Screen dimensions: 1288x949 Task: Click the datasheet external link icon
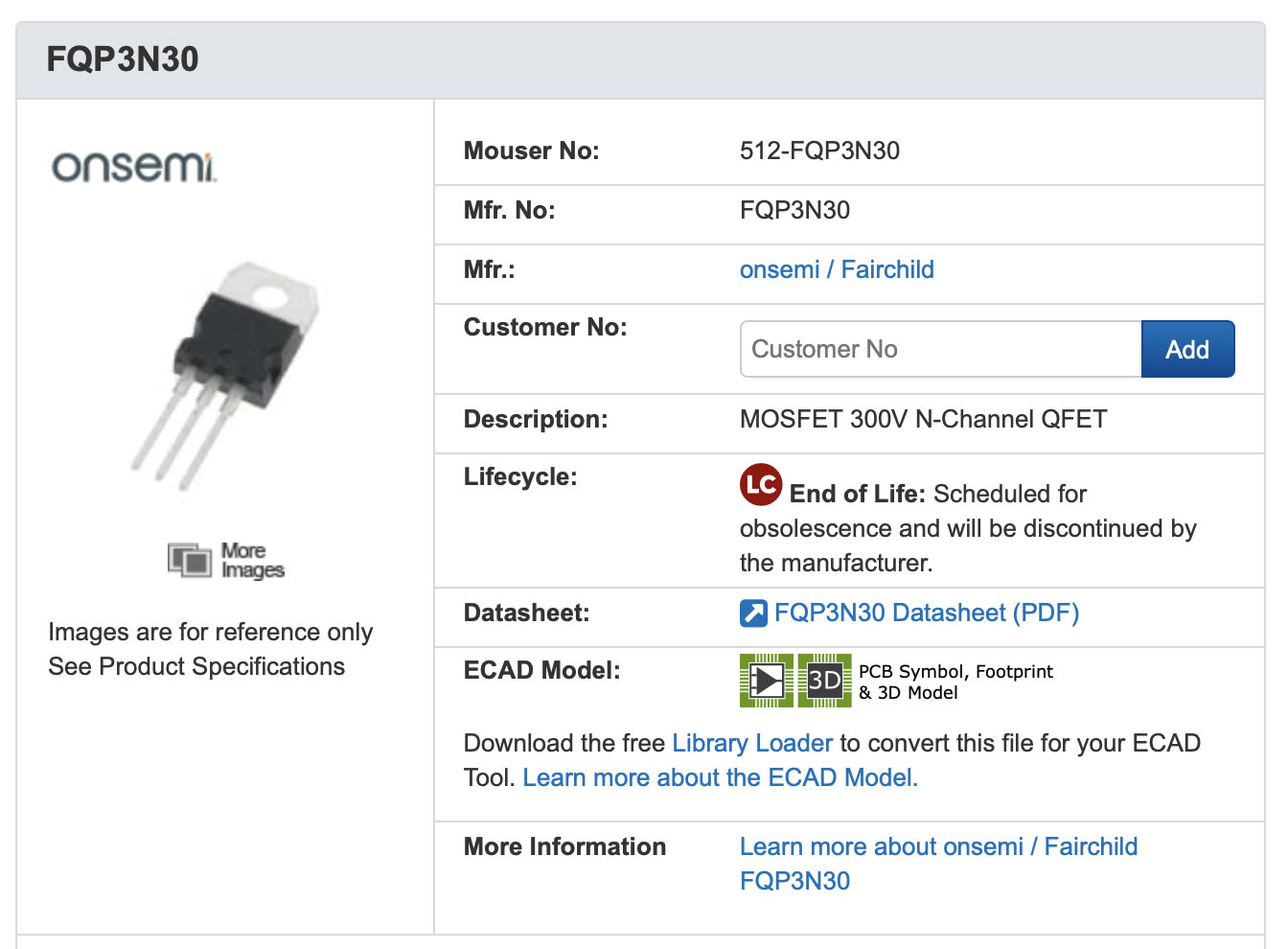click(x=753, y=613)
